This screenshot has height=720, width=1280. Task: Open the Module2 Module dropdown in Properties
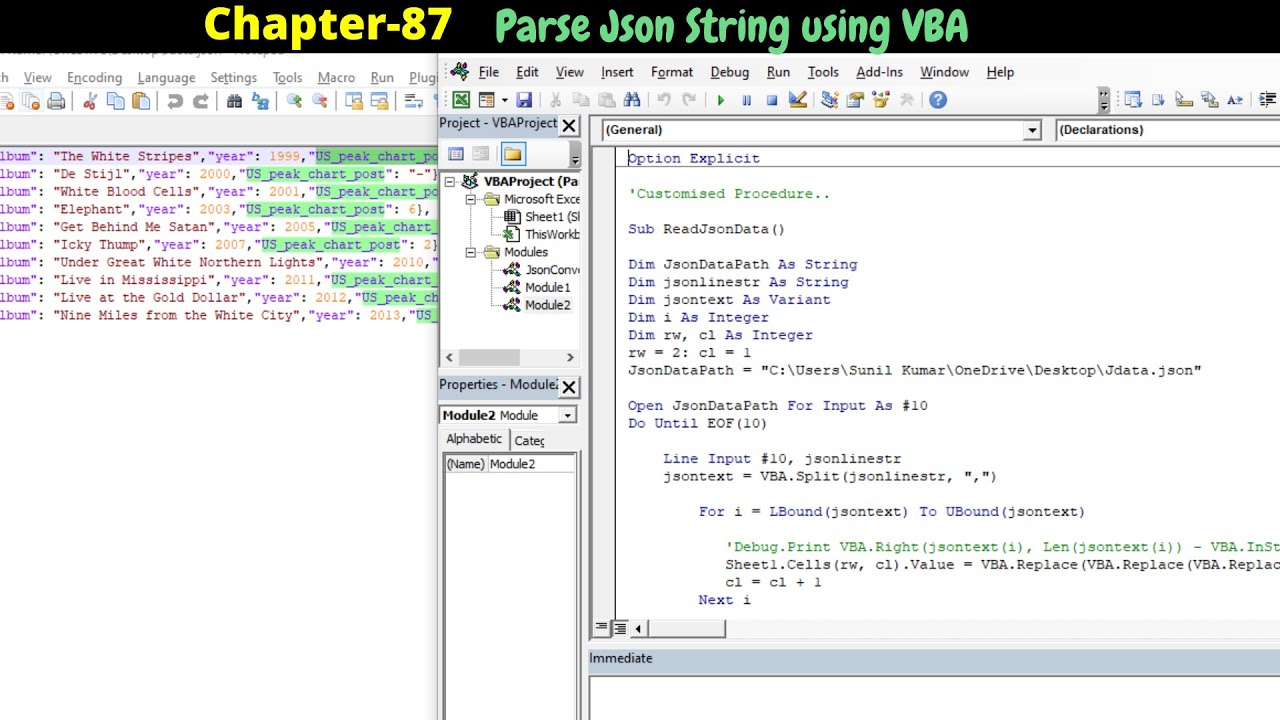(x=567, y=415)
